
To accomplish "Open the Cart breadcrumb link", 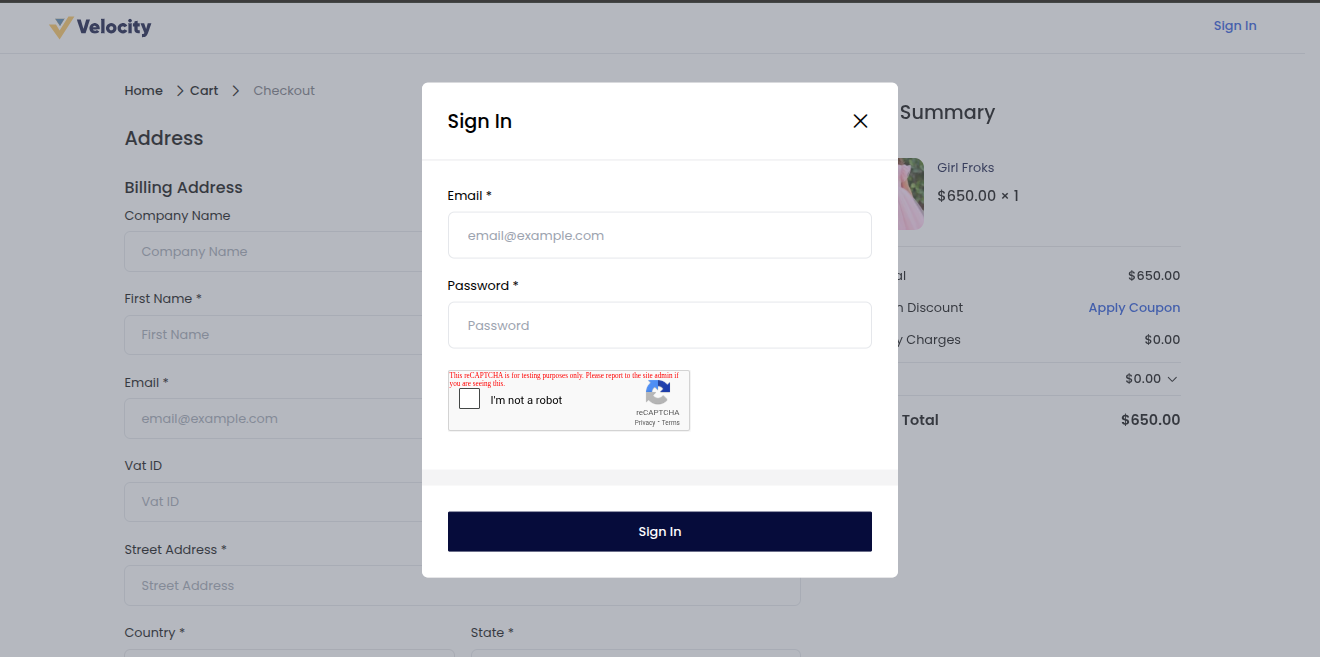I will pos(204,90).
